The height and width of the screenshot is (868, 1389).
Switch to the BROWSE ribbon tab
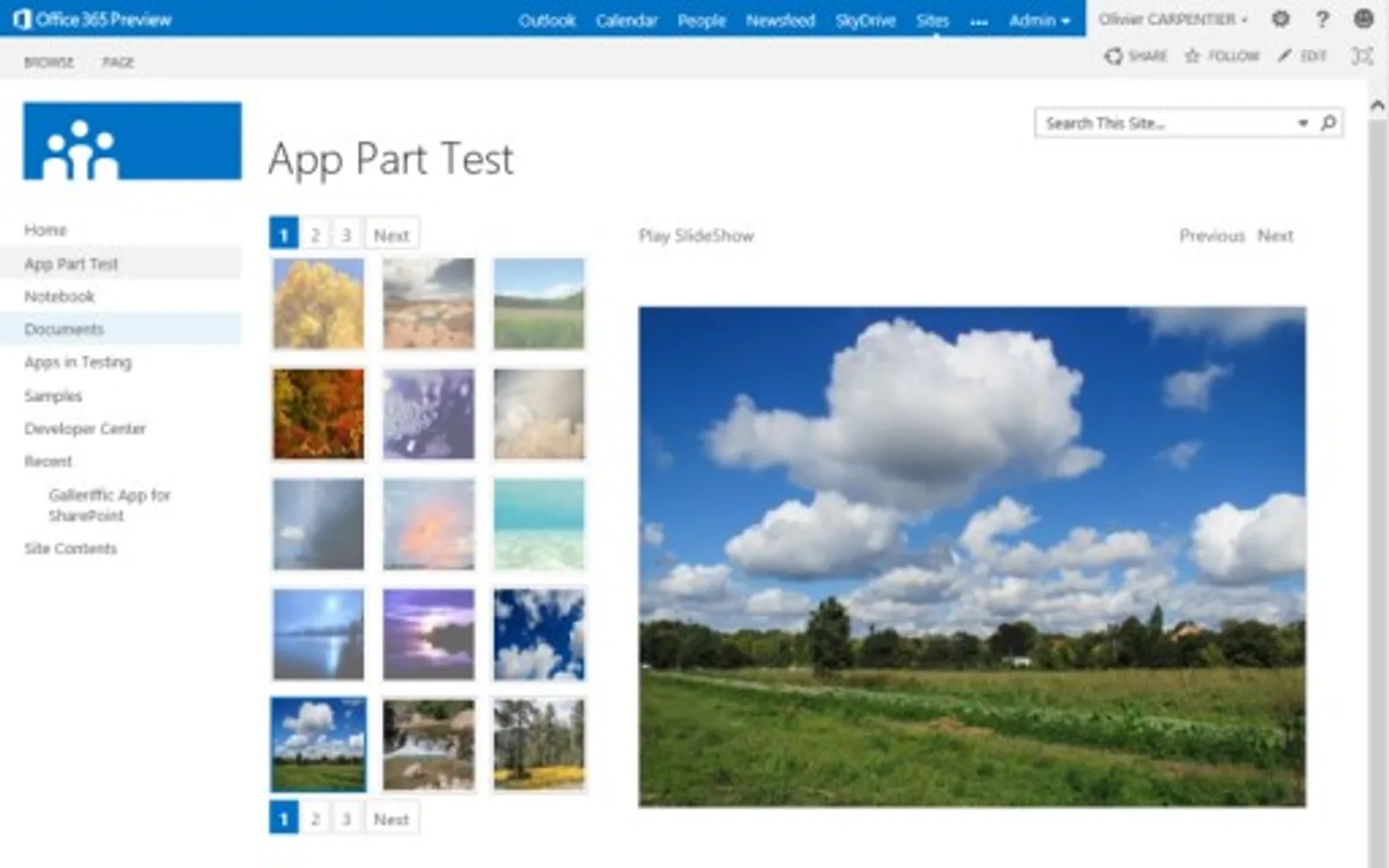[49, 62]
